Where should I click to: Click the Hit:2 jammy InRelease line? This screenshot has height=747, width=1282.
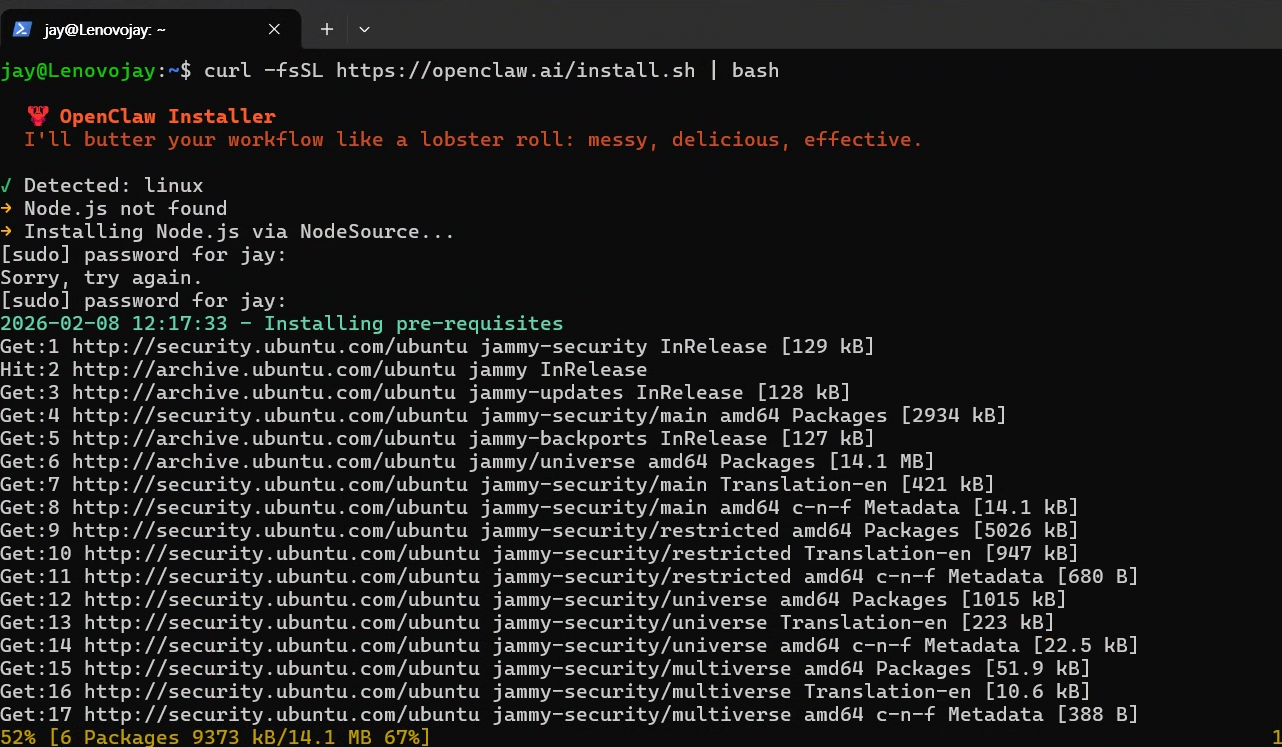324,369
